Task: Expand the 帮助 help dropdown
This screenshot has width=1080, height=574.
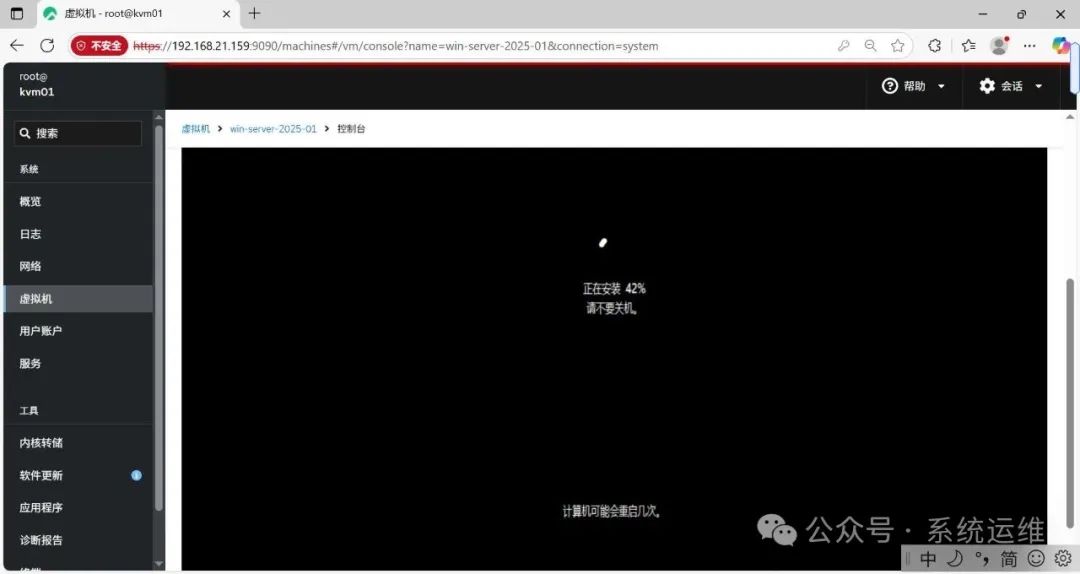Action: point(914,86)
